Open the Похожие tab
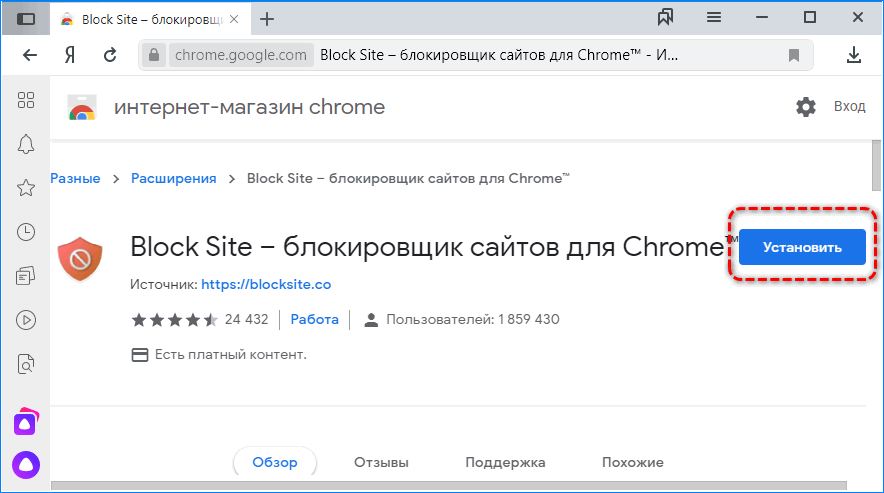This screenshot has width=884, height=493. (632, 463)
